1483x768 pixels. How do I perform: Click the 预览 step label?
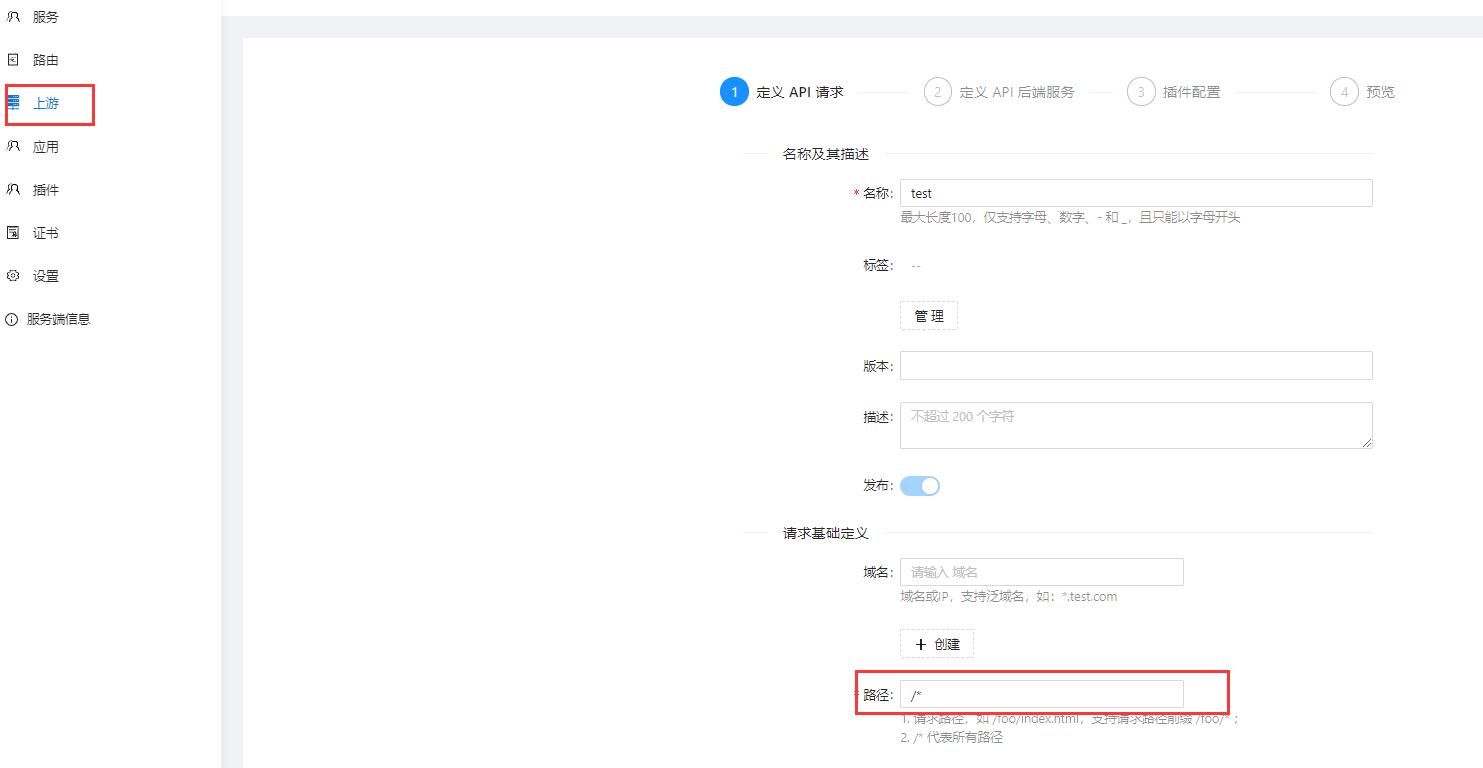coord(1380,92)
